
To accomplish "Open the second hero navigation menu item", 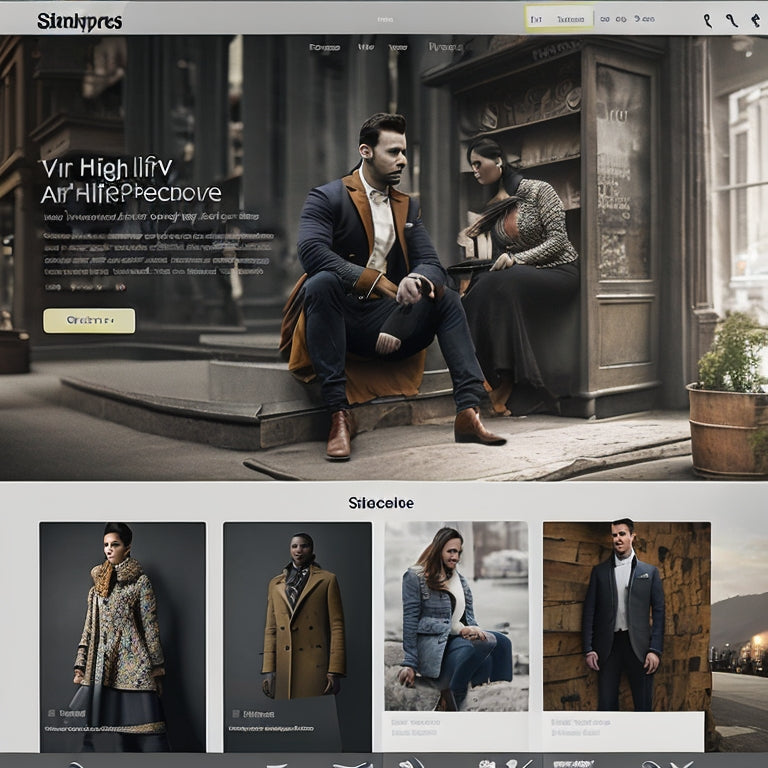I will coord(366,47).
